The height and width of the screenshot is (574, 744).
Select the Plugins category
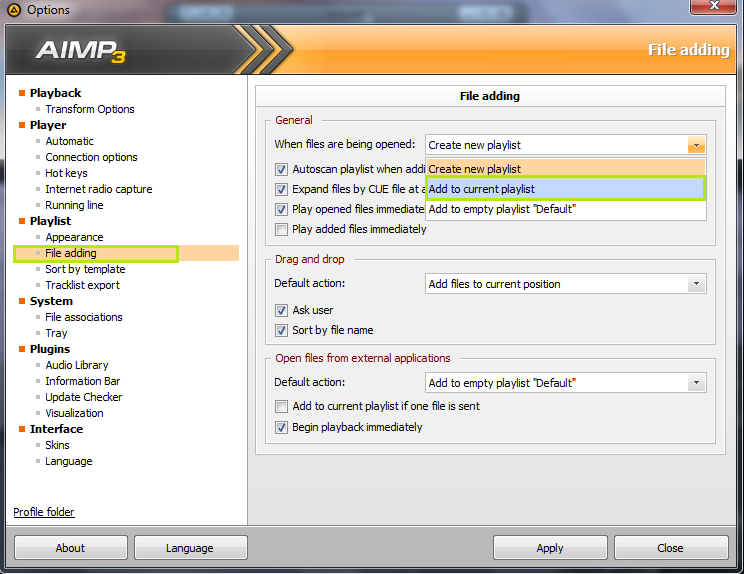[50, 349]
